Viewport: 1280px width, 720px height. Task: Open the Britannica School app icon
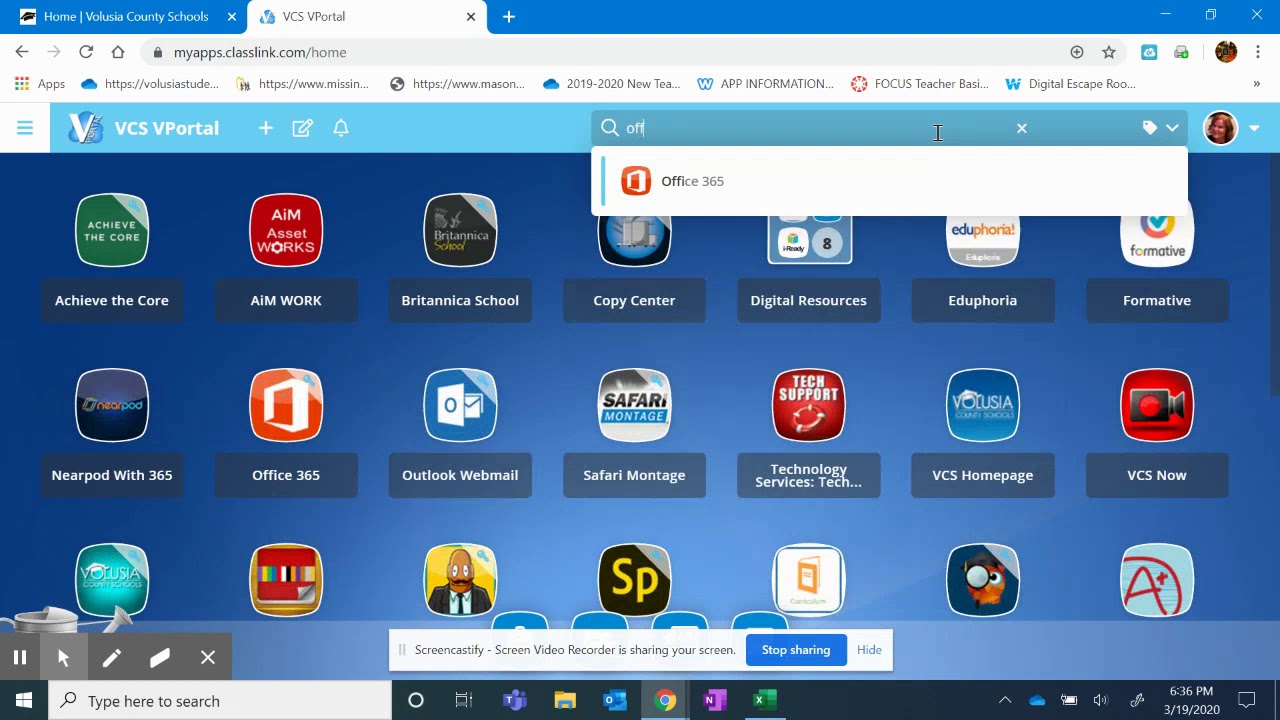(460, 230)
